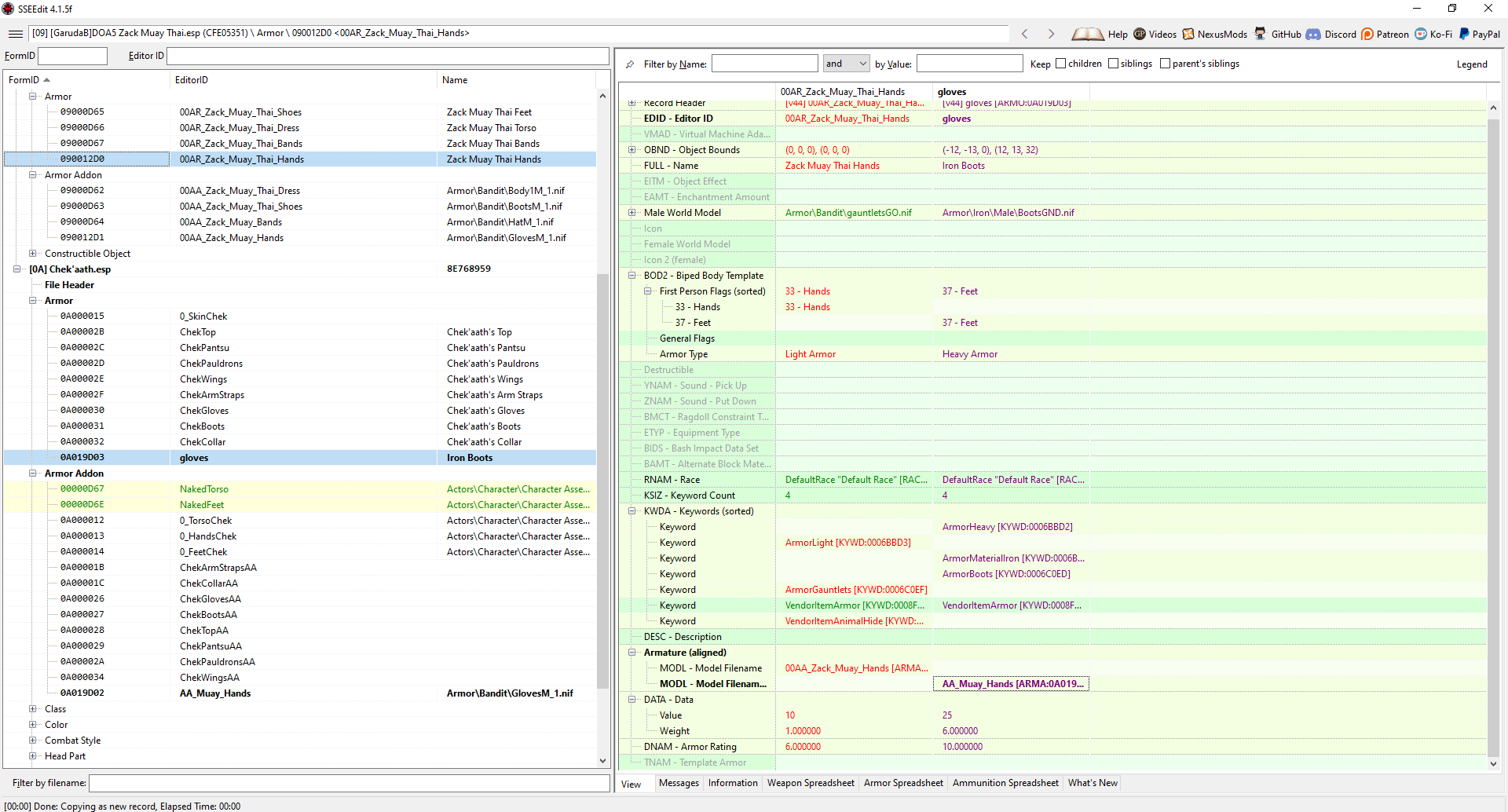Open Discord link icon
Viewport: 1508px width, 812px height.
1313,34
